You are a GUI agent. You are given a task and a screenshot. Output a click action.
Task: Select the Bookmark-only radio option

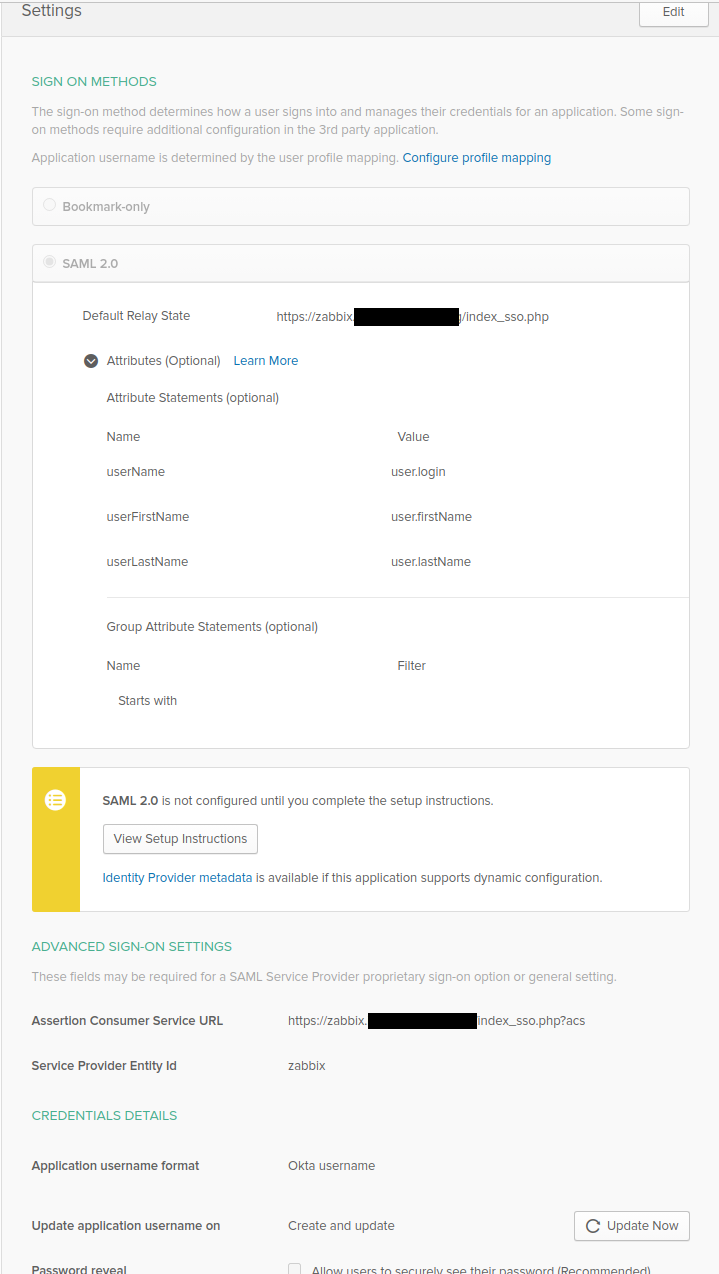[49, 205]
